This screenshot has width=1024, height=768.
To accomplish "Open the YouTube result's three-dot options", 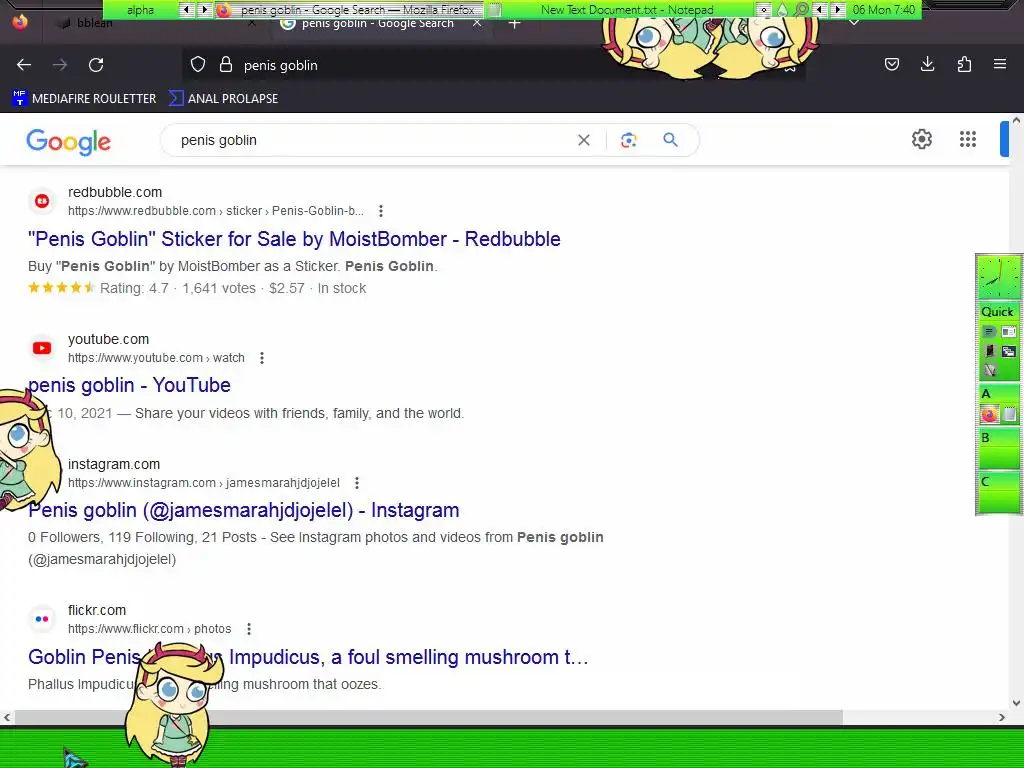I will 262,358.
